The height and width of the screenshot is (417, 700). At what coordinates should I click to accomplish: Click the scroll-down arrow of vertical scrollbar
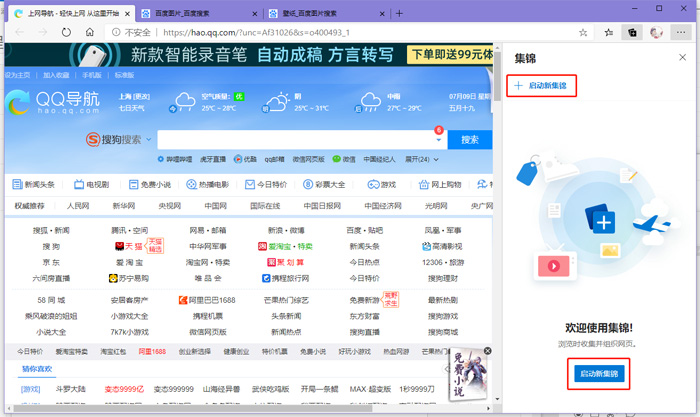click(497, 399)
